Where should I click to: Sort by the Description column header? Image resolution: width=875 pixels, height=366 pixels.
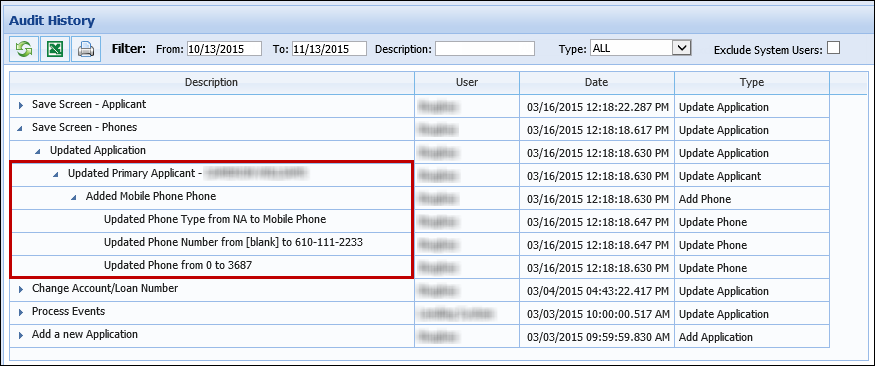tap(211, 83)
